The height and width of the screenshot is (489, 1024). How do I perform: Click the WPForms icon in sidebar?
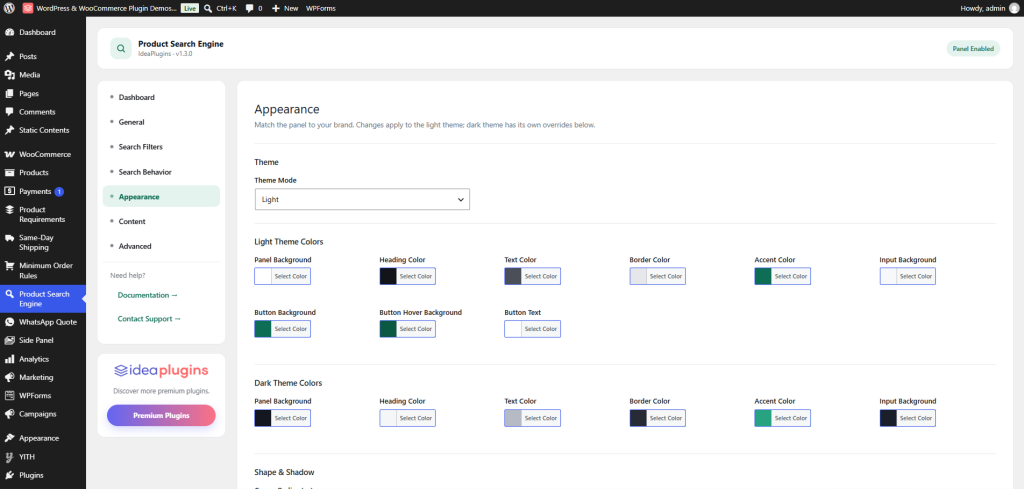pyautogui.click(x=9, y=396)
